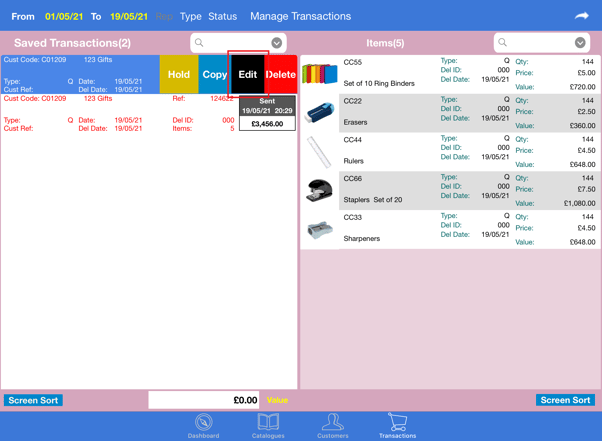The height and width of the screenshot is (441, 602).
Task: Expand the Items search dropdown
Action: pos(580,43)
